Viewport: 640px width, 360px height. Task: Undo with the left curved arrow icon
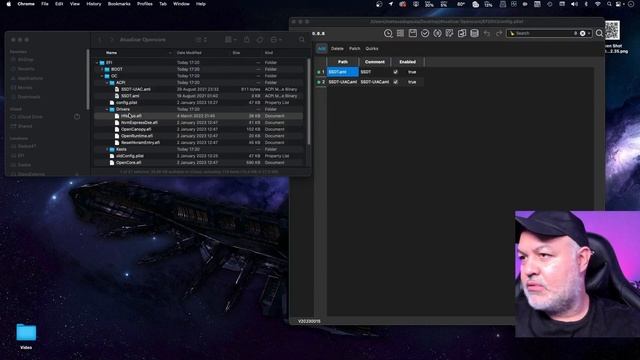point(487,33)
